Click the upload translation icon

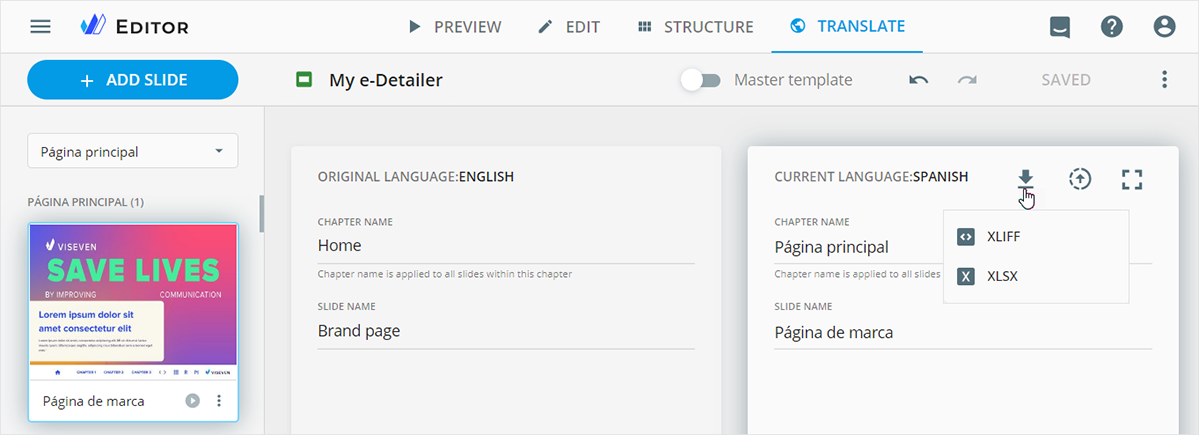click(x=1079, y=178)
